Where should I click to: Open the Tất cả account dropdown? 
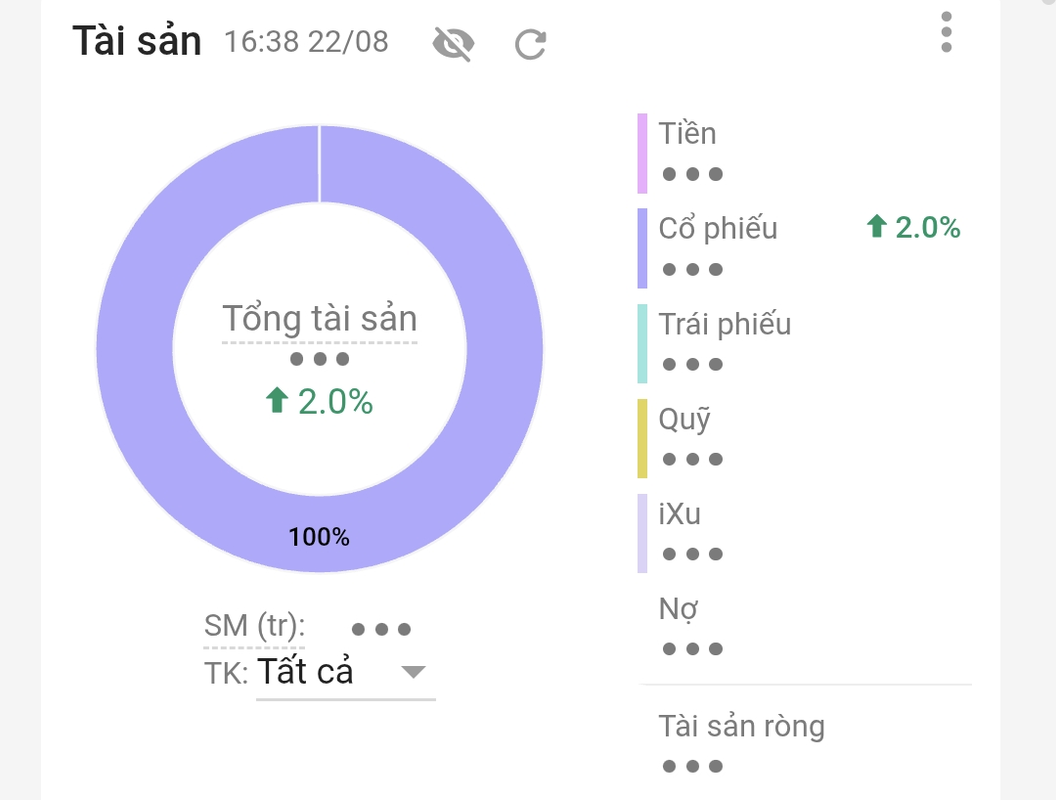tap(306, 671)
